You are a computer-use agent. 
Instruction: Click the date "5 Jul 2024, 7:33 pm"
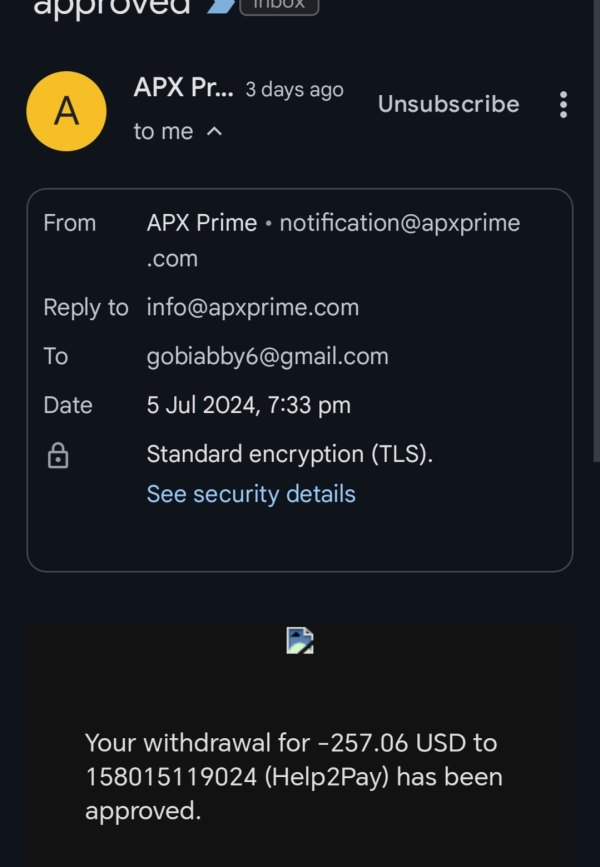(248, 405)
